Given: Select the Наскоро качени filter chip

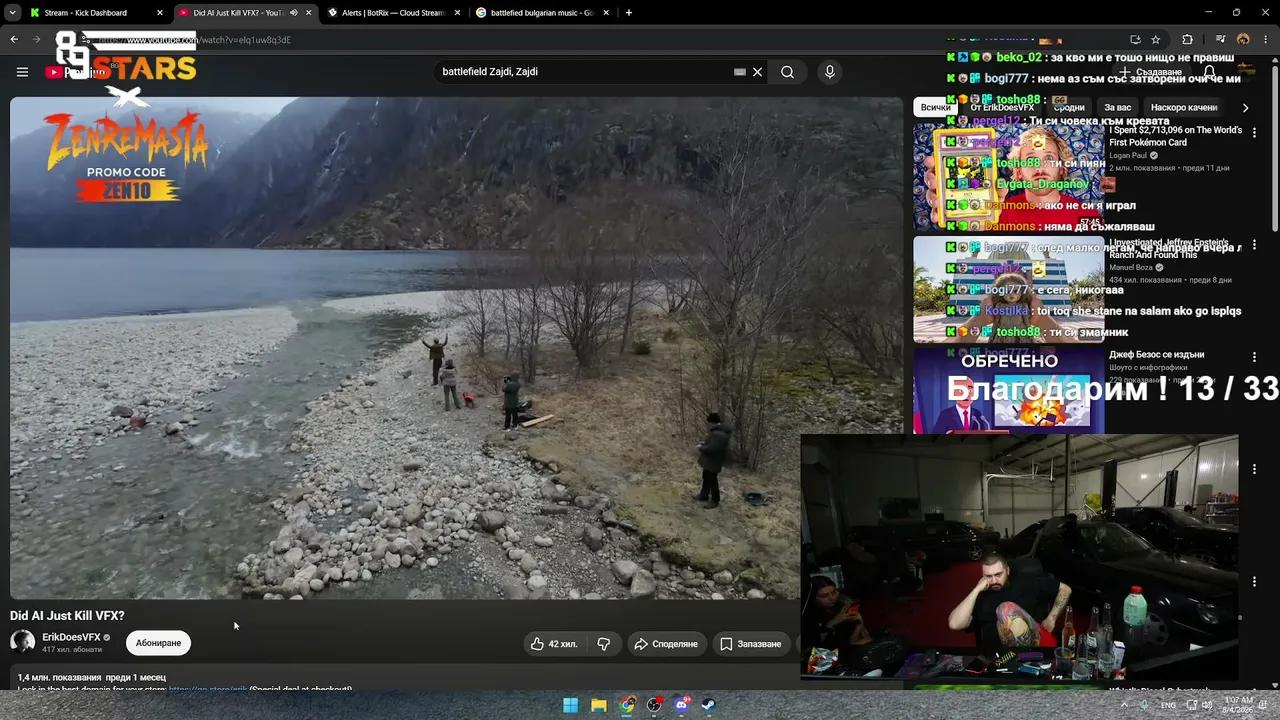Looking at the screenshot, I should tap(1184, 107).
